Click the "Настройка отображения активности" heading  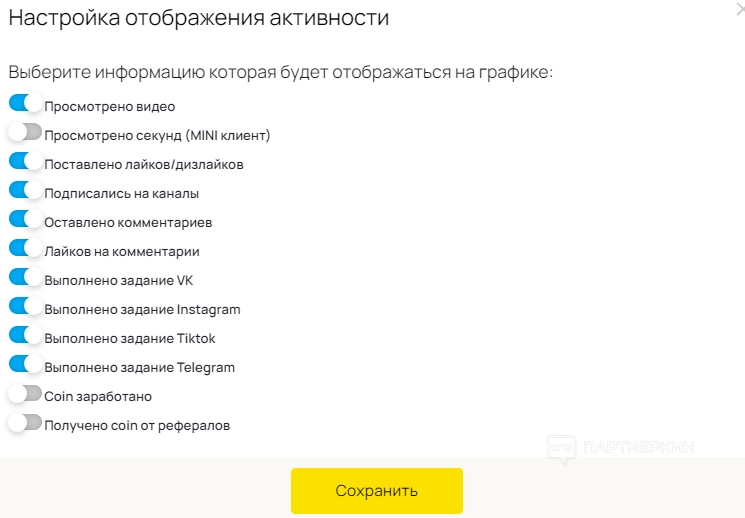[x=199, y=18]
